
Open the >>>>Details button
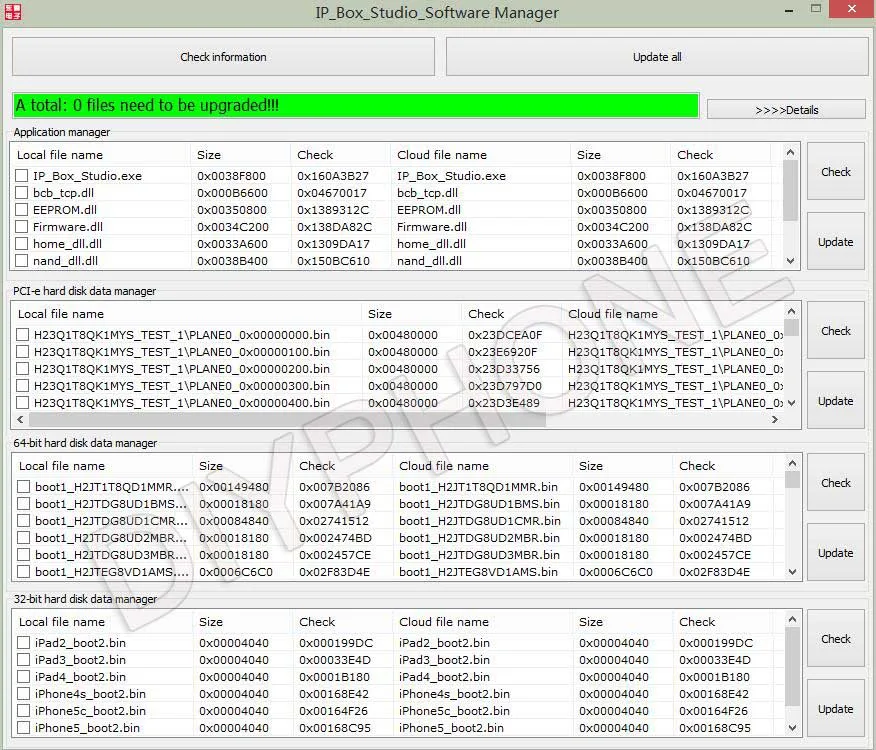(x=787, y=110)
